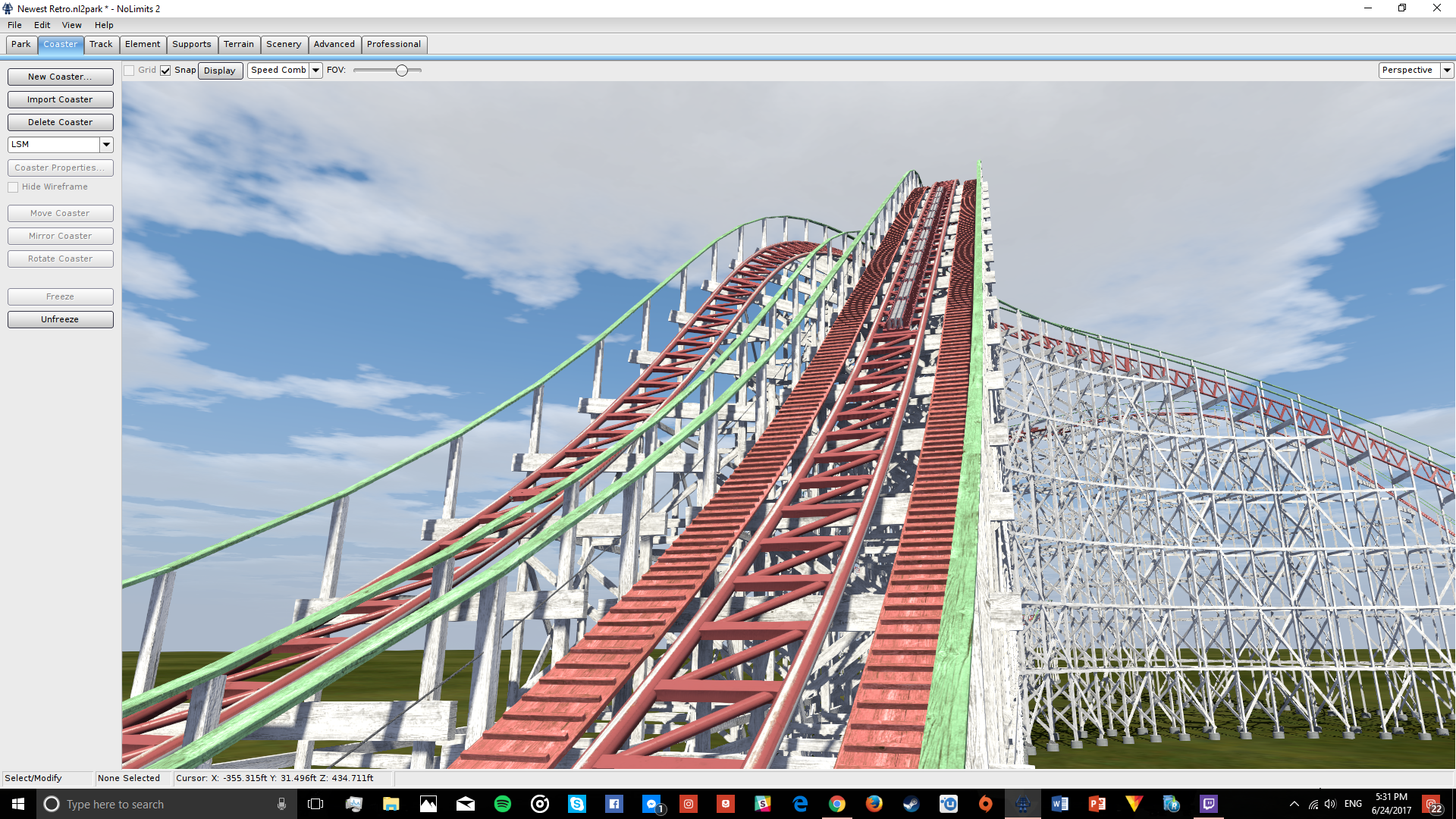The image size is (1456, 819).
Task: Launch Google Chrome from taskbar
Action: point(836,804)
